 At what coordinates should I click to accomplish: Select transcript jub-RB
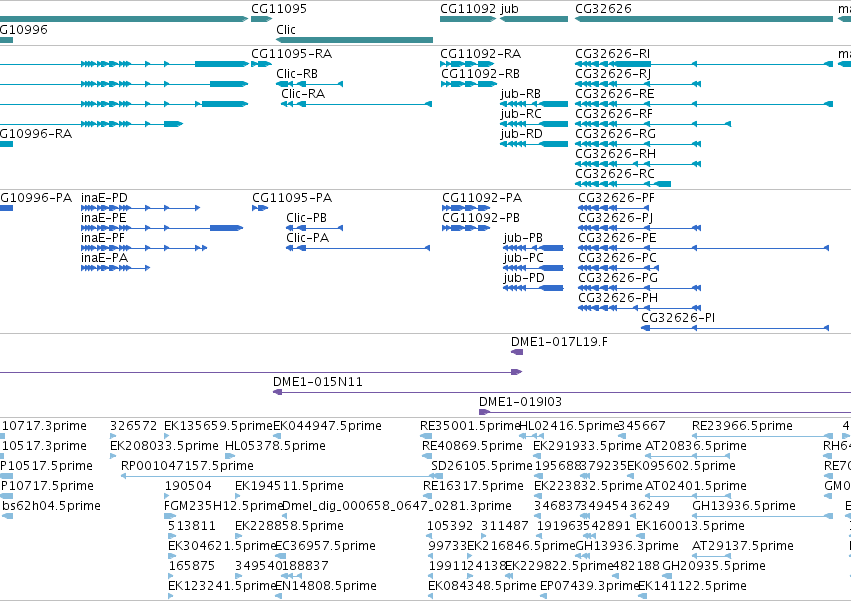(520, 94)
